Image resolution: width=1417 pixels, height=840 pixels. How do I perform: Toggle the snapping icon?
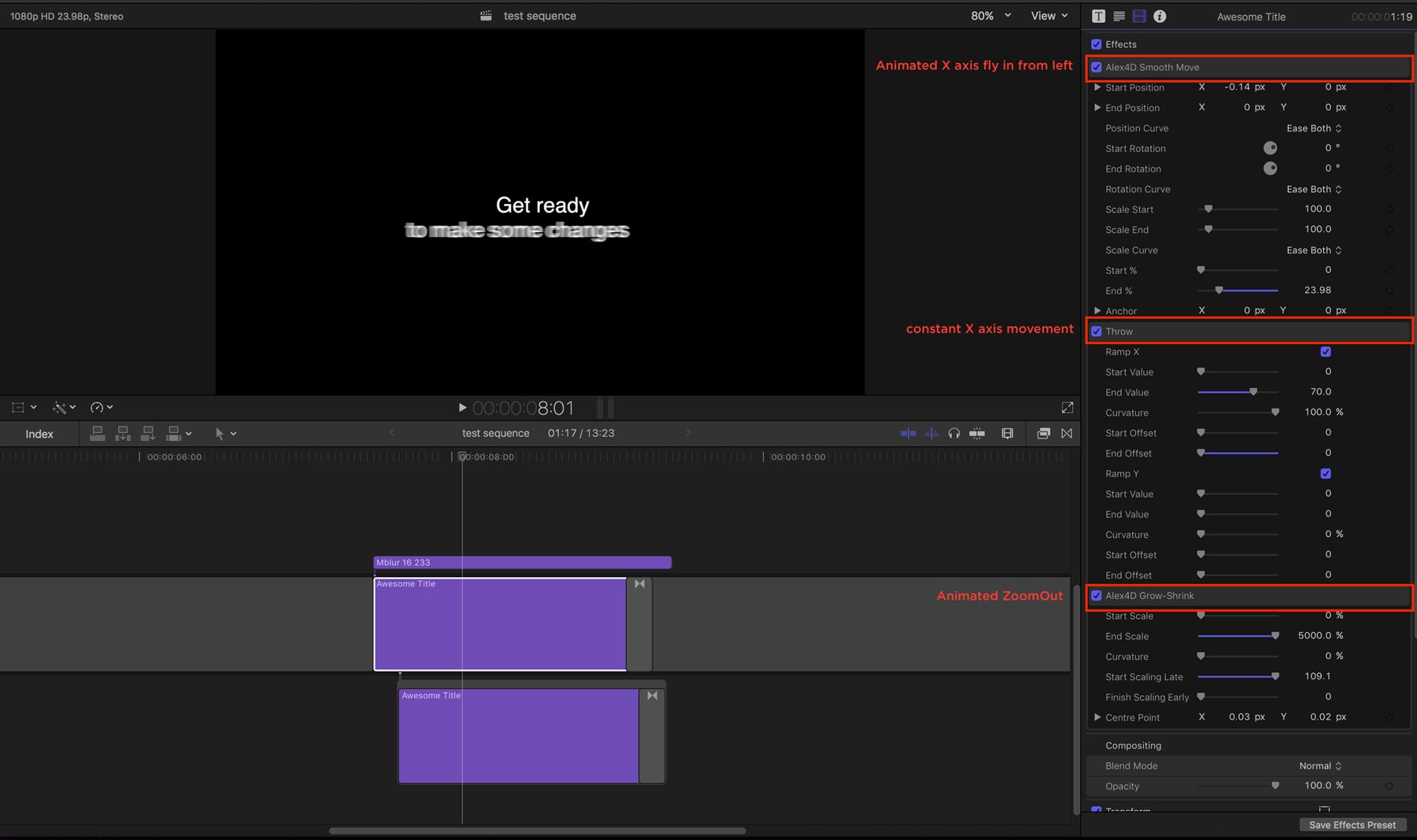coord(977,434)
